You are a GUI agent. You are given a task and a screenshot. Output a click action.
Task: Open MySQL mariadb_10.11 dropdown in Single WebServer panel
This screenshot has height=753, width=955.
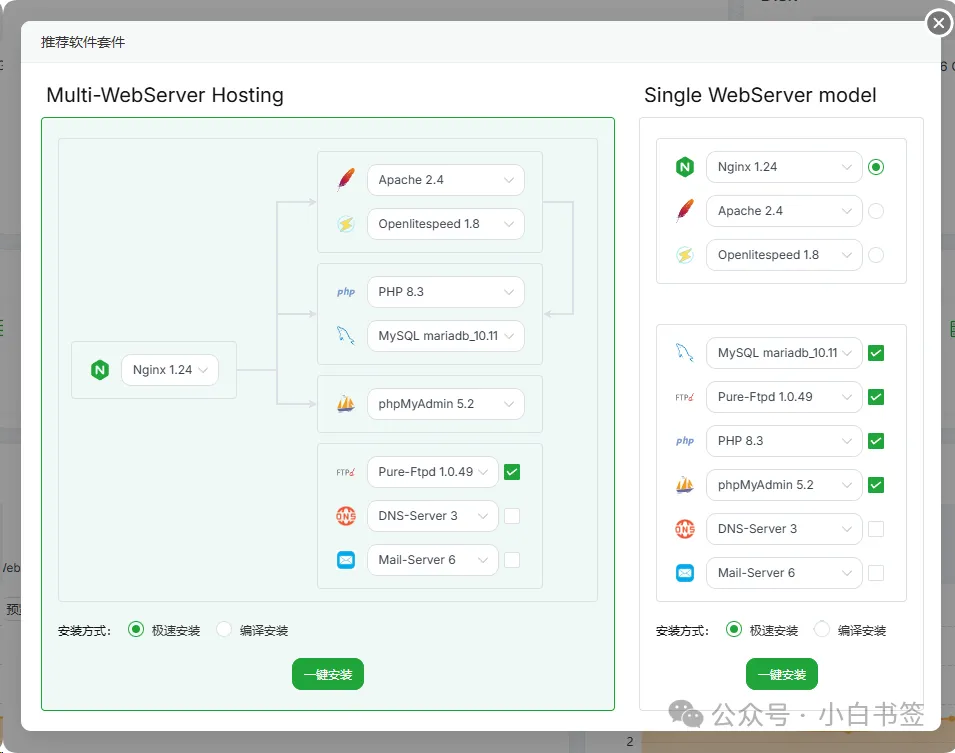tap(784, 353)
